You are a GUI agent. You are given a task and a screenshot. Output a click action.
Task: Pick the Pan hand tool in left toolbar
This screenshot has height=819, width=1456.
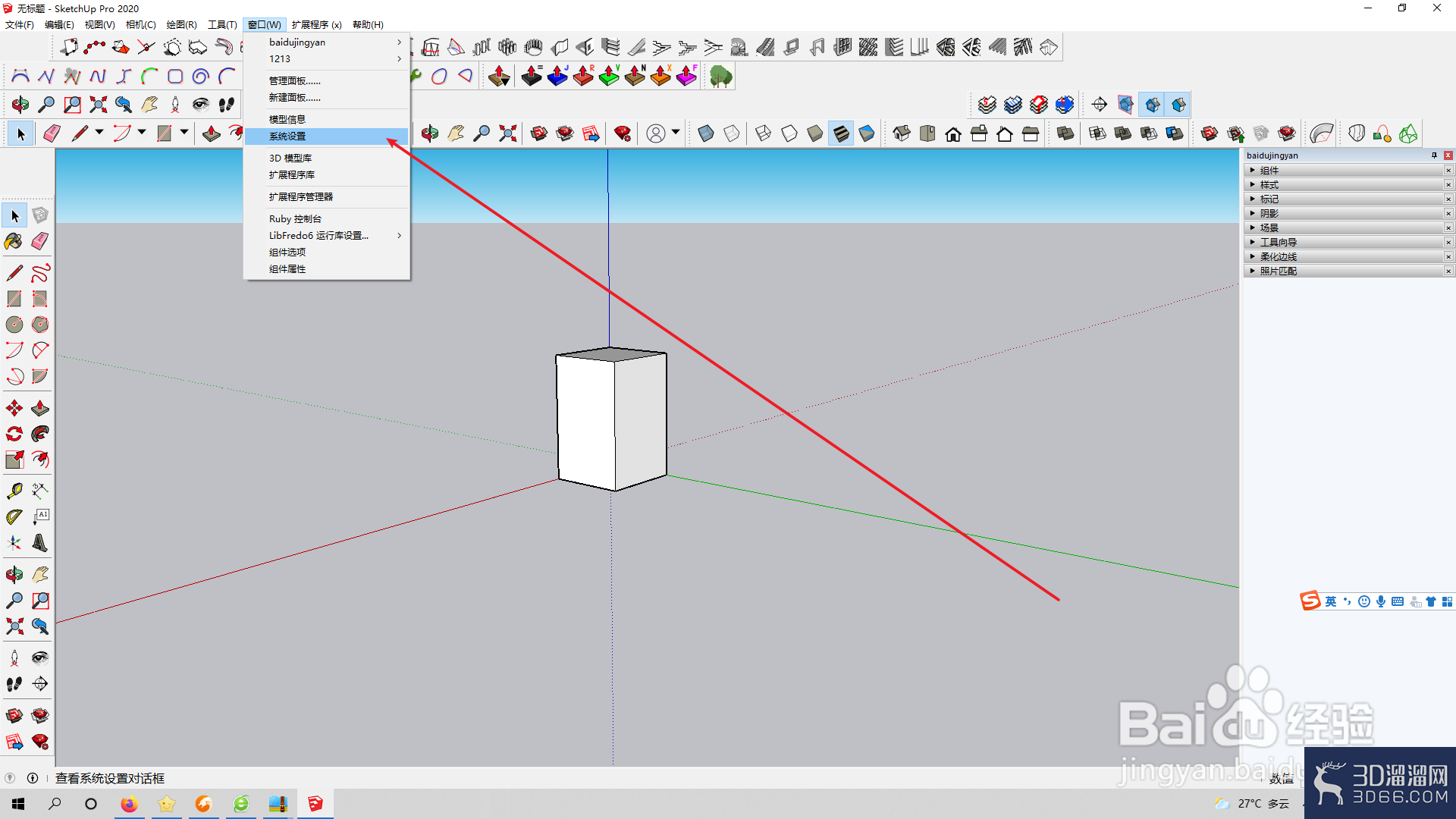click(x=40, y=575)
